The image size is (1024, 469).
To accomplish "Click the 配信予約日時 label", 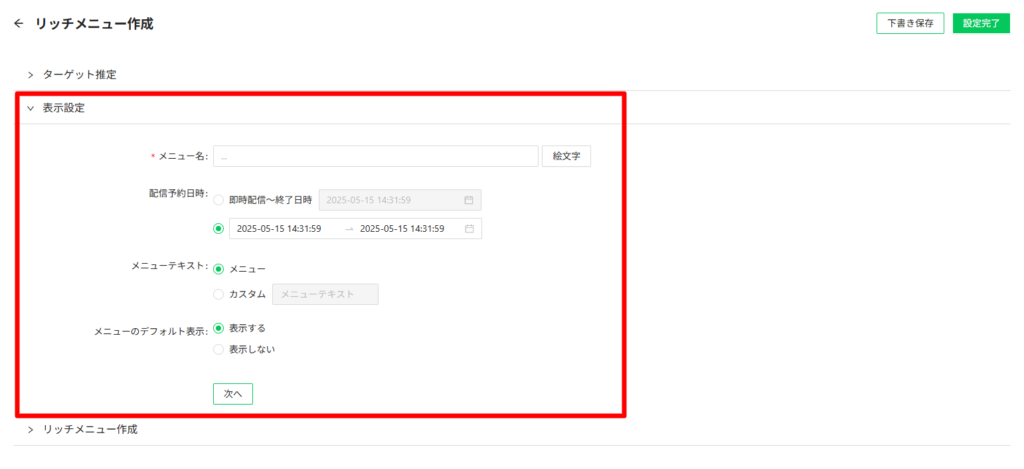I will tap(178, 193).
